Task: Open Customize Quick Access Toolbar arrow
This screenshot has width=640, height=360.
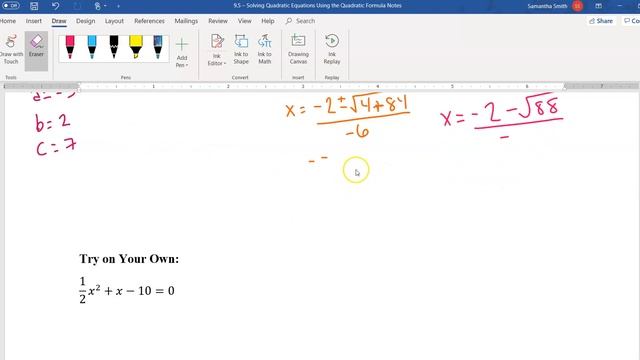Action: [118, 6]
